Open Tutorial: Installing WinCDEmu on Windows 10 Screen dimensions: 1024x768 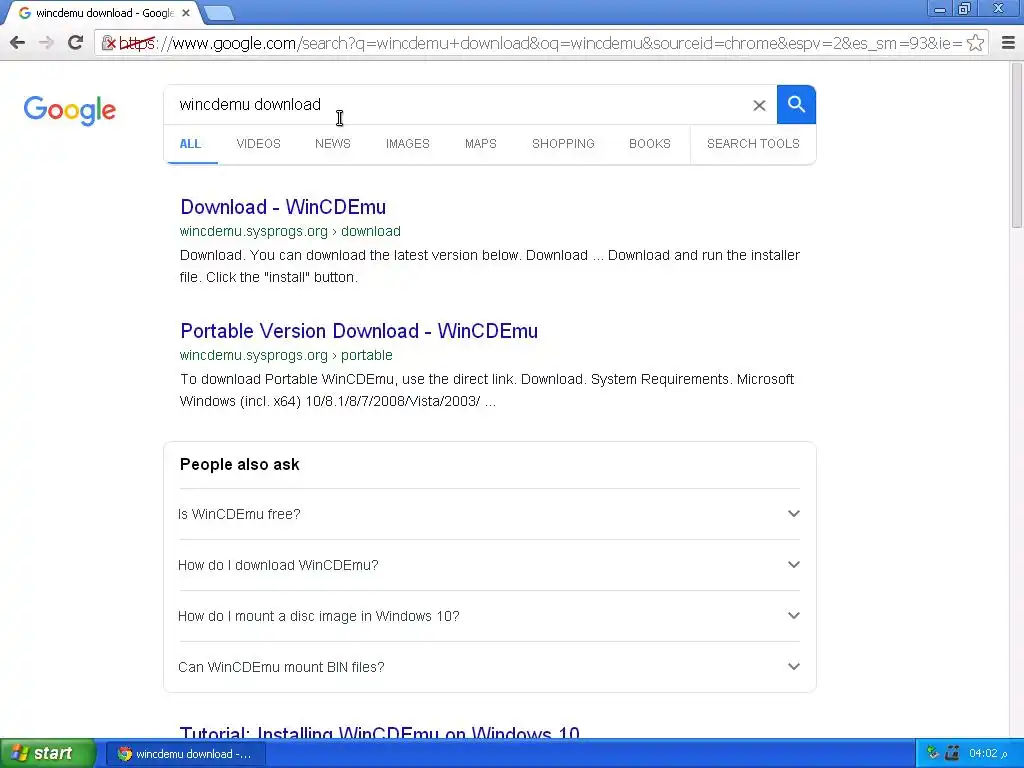pos(380,732)
